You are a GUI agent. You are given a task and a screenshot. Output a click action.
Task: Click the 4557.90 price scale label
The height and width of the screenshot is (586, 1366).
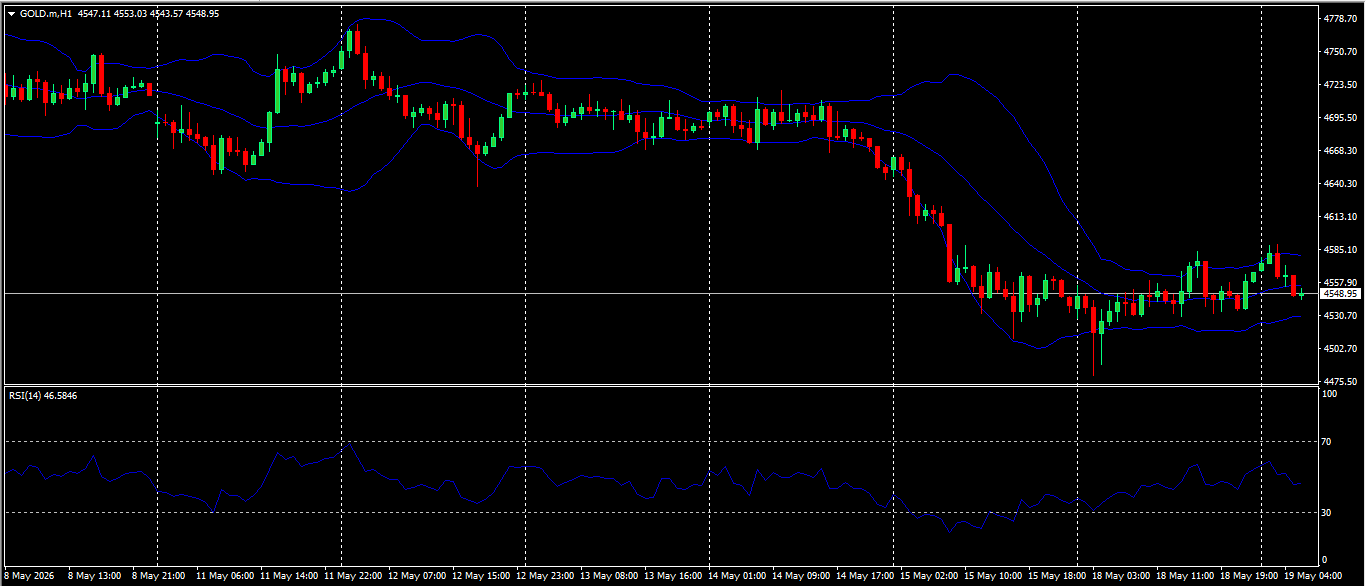(1338, 283)
